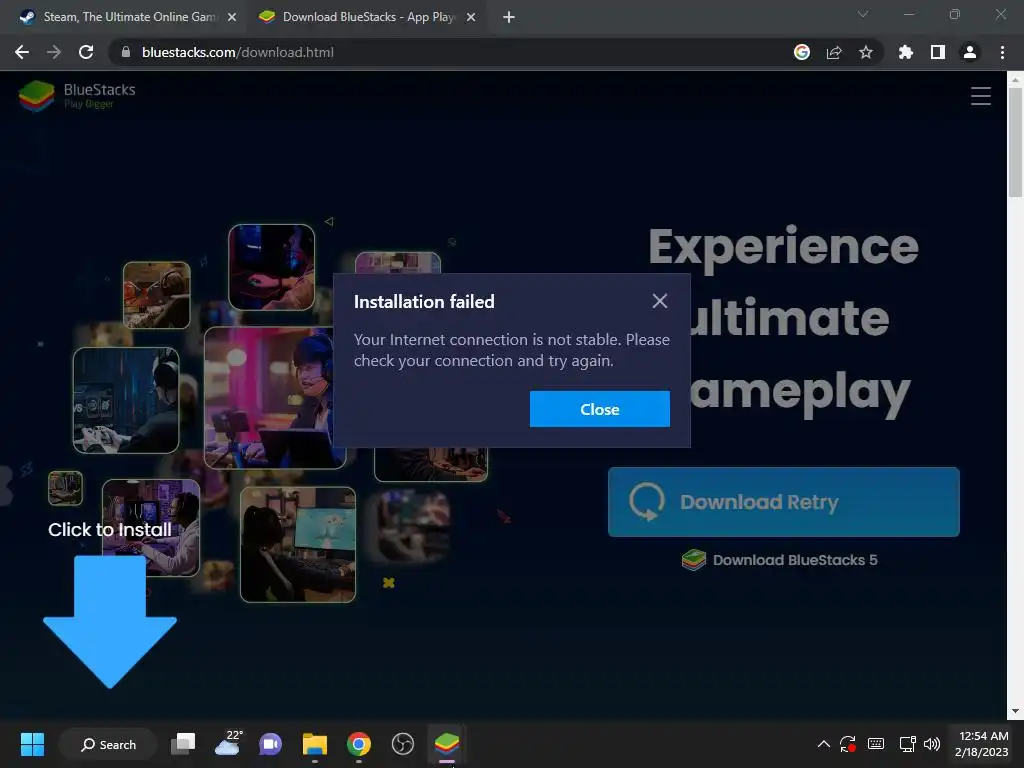Open network settings tray icon
The image size is (1024, 768).
907,744
